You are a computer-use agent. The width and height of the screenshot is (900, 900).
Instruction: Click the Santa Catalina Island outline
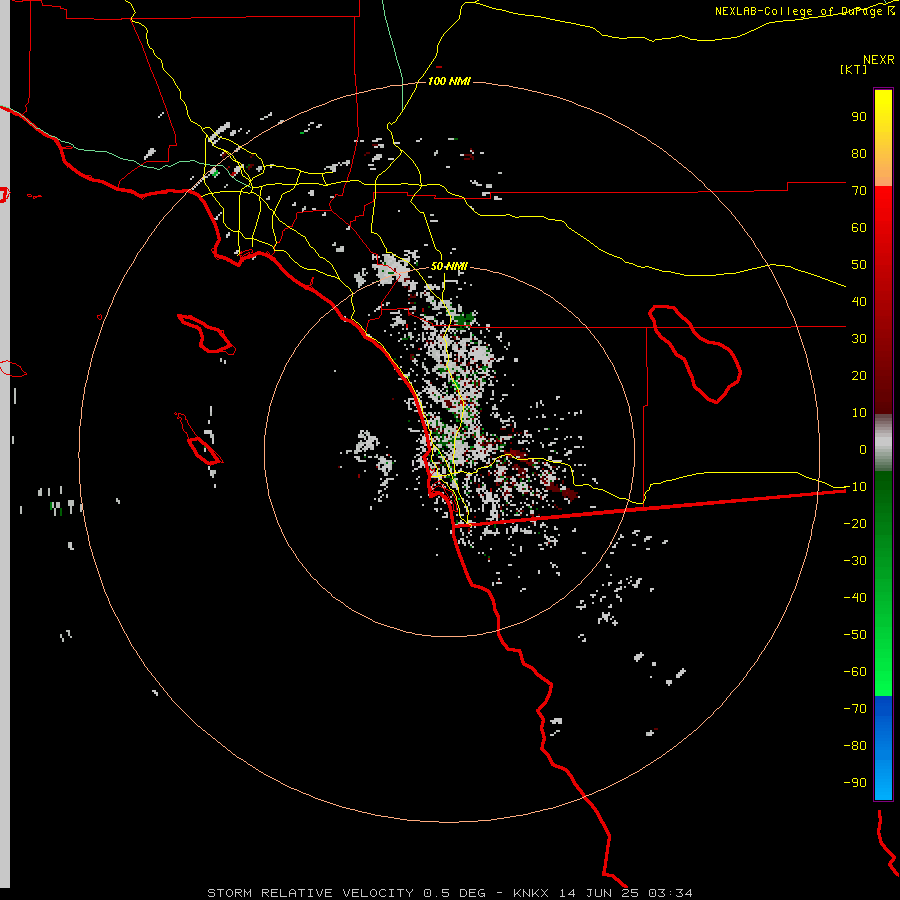[207, 333]
